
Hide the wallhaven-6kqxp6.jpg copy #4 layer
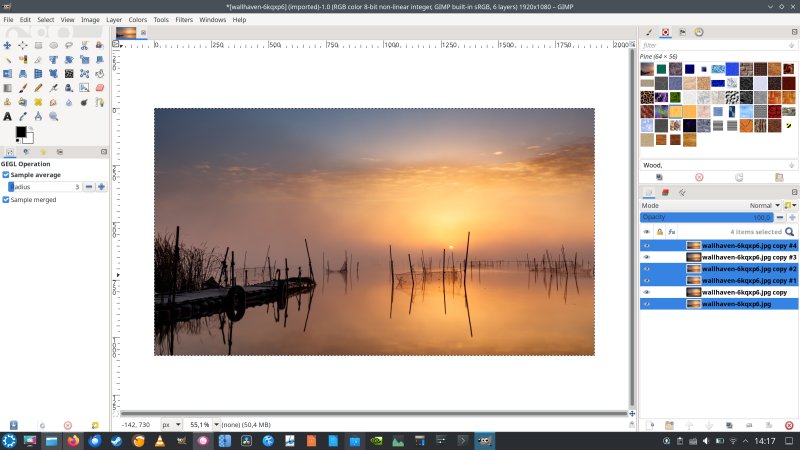coord(646,245)
